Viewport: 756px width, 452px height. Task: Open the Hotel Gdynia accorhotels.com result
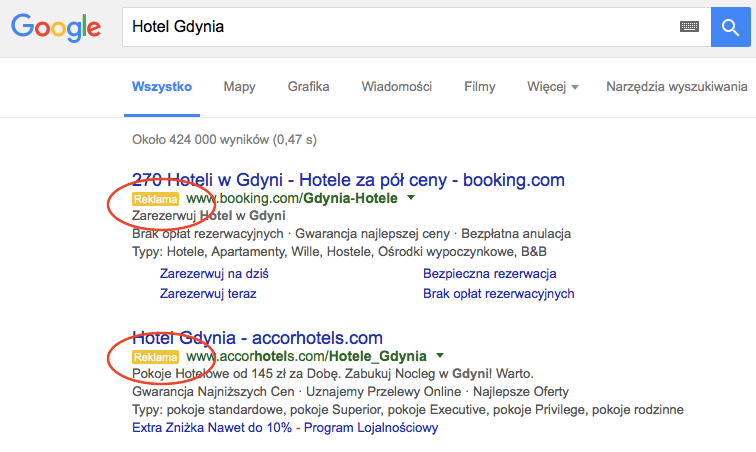[257, 337]
